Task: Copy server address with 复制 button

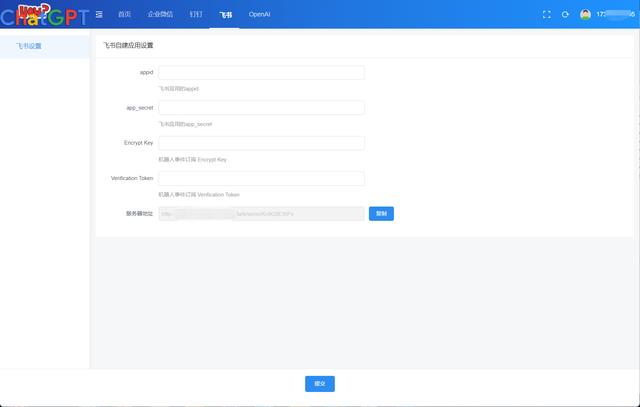Action: click(x=381, y=214)
